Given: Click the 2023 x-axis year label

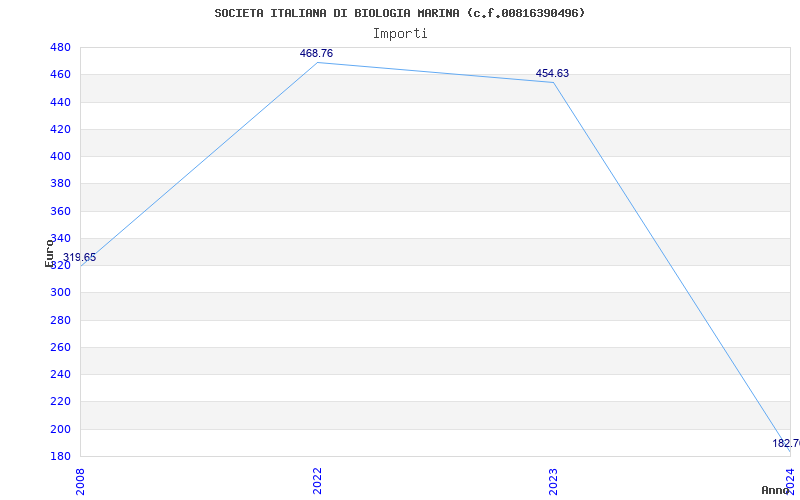Looking at the screenshot, I should pos(554,481).
